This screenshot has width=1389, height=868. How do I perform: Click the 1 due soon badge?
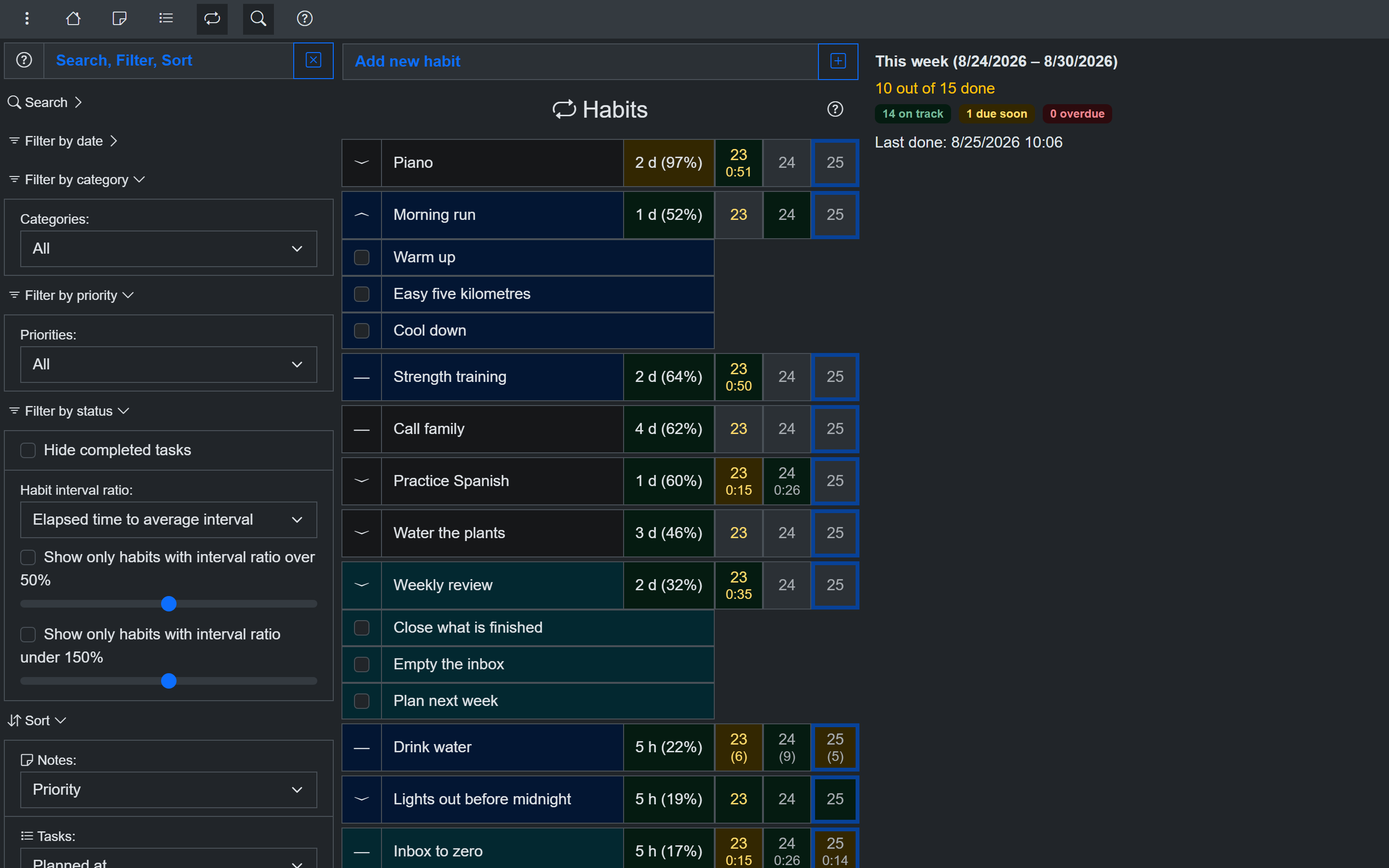point(996,114)
